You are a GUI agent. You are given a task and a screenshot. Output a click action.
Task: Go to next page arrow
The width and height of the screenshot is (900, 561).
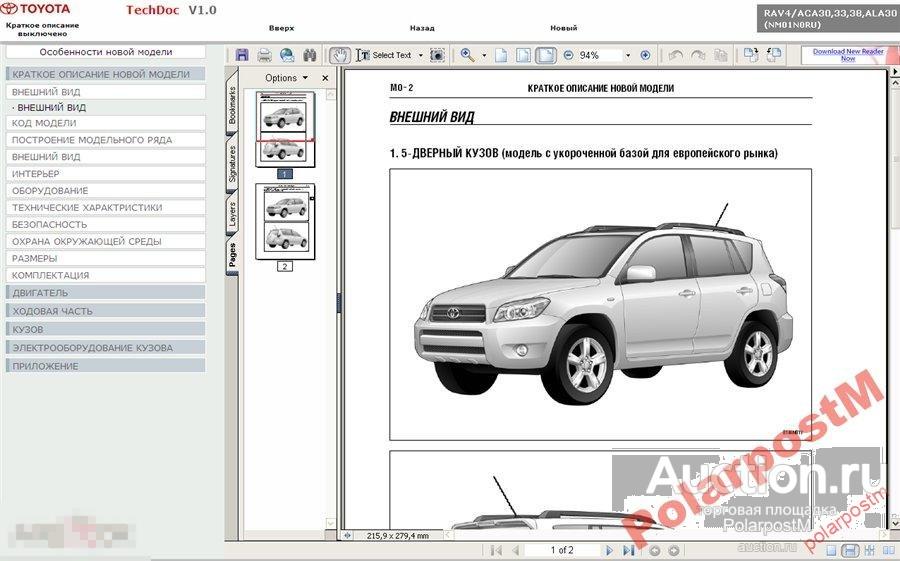coord(609,550)
